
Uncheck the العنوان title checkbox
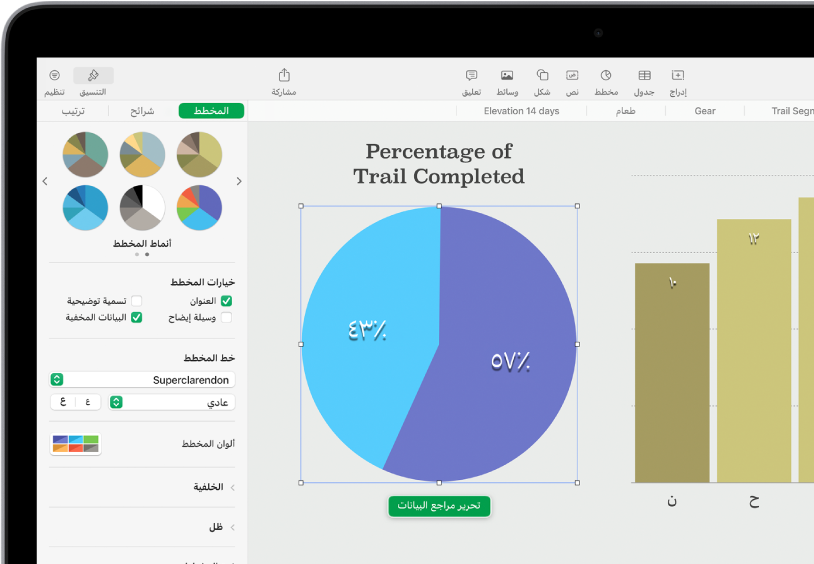tap(226, 300)
